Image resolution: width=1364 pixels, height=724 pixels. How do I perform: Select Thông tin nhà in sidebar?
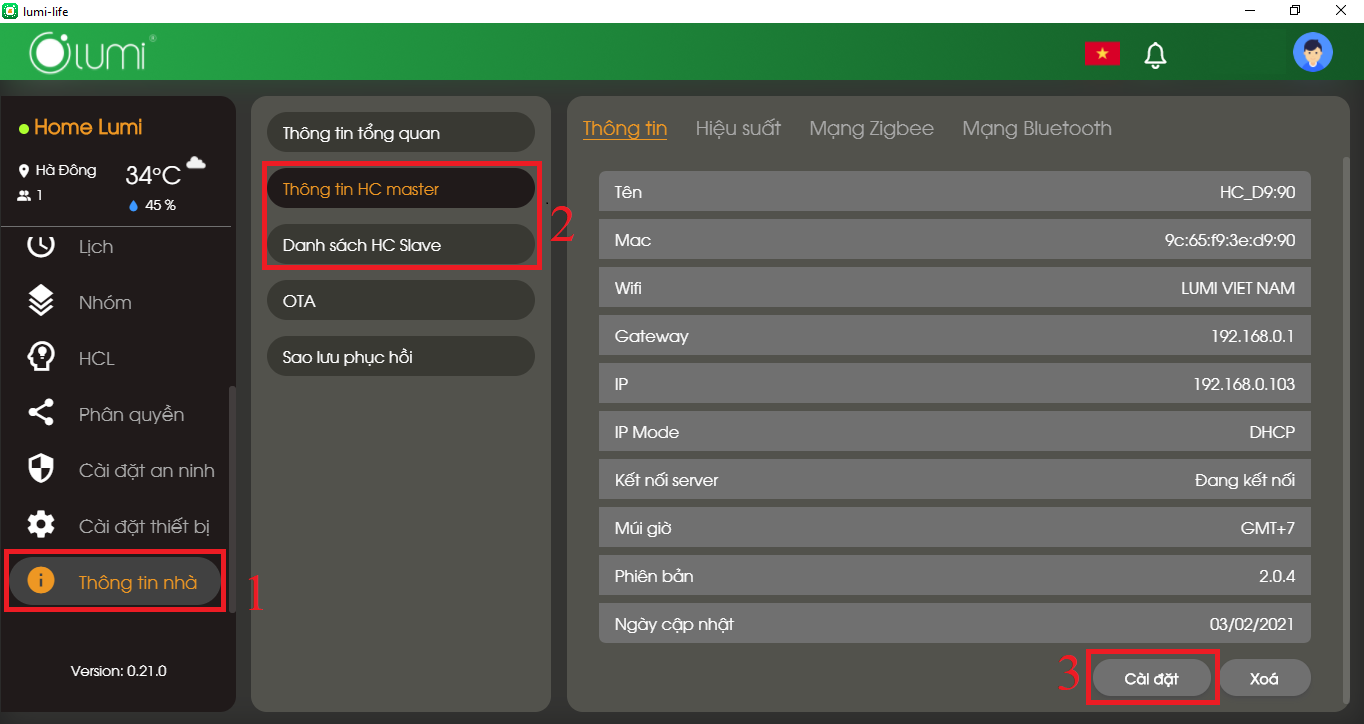pyautogui.click(x=115, y=582)
